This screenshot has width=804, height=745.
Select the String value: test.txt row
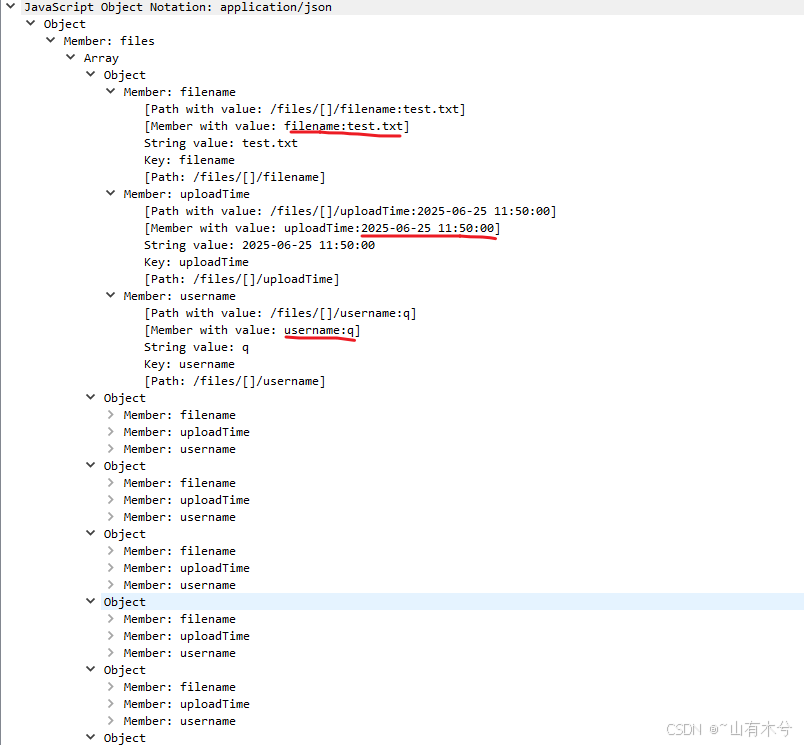click(220, 143)
